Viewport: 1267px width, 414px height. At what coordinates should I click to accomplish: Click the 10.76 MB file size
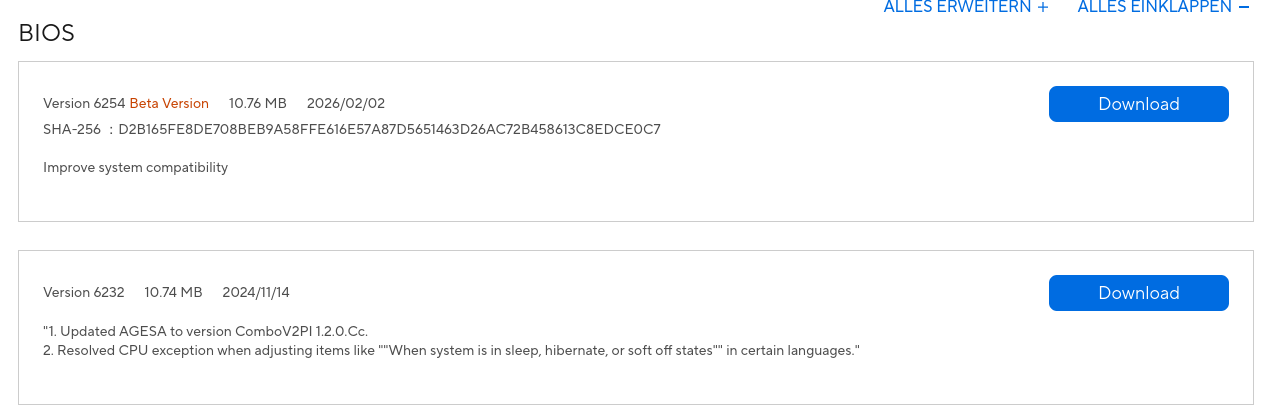[x=258, y=103]
